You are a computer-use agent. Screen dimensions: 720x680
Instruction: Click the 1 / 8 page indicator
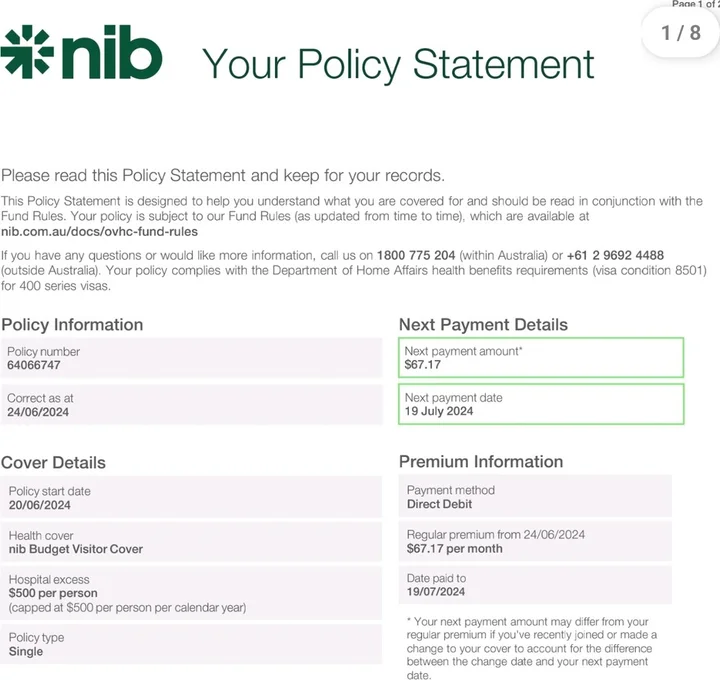681,33
